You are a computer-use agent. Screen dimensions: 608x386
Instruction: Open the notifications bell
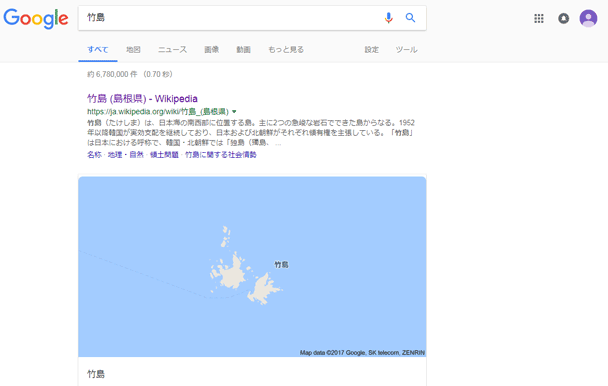(563, 18)
